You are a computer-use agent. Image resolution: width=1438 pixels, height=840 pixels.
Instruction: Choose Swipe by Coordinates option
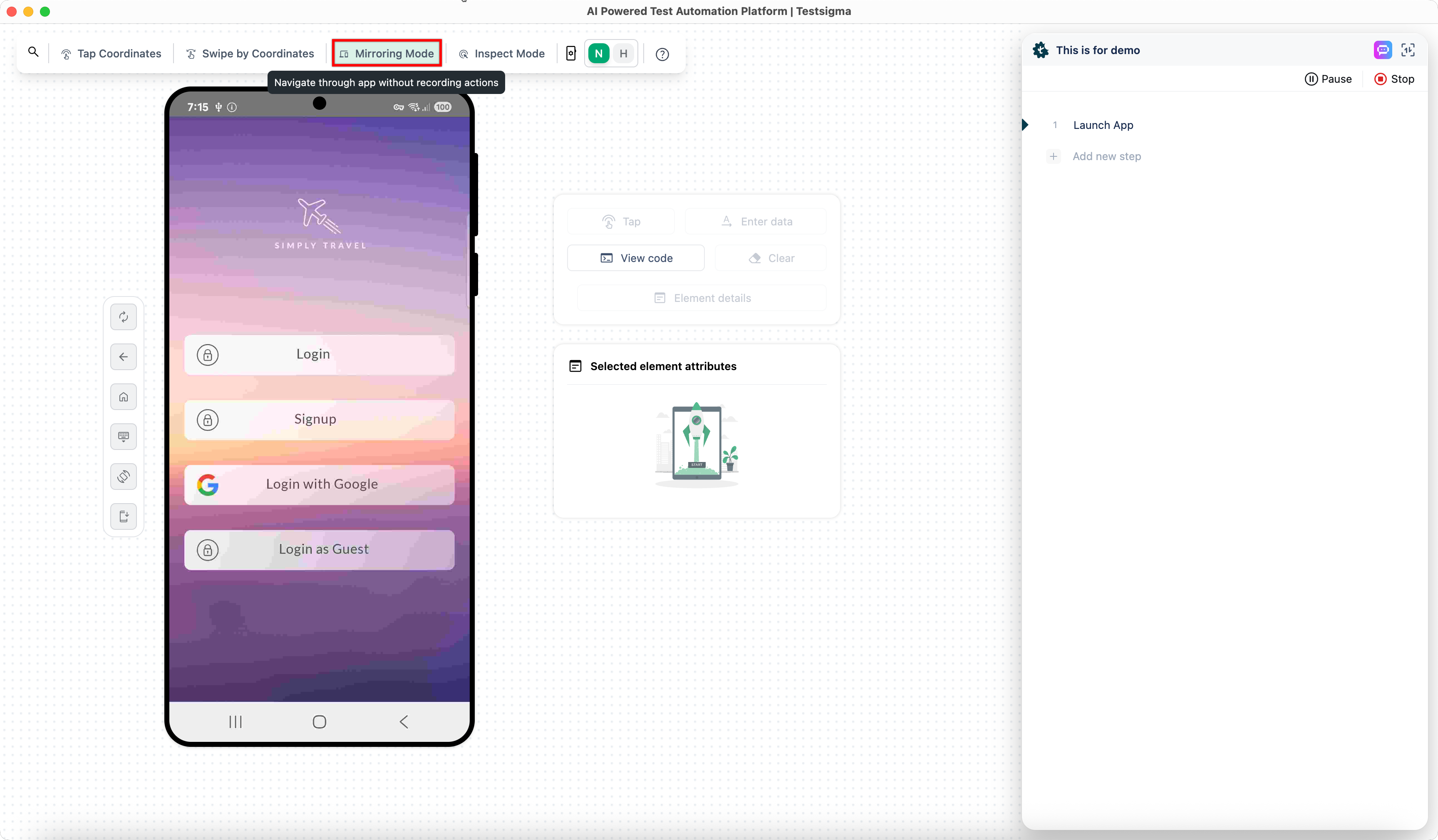250,54
